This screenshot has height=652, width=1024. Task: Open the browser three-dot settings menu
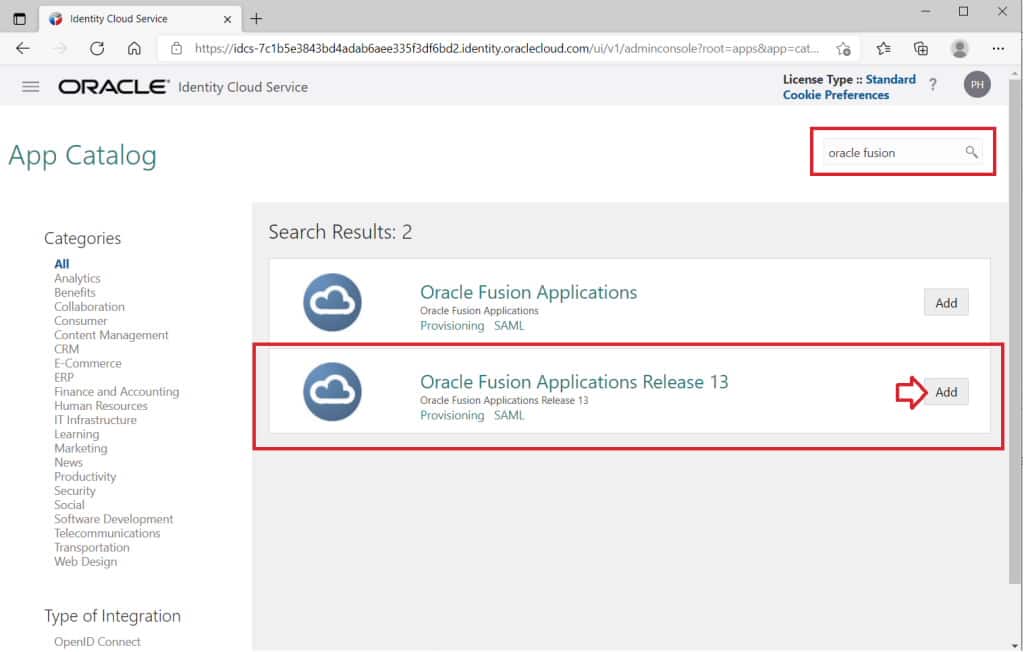(998, 48)
